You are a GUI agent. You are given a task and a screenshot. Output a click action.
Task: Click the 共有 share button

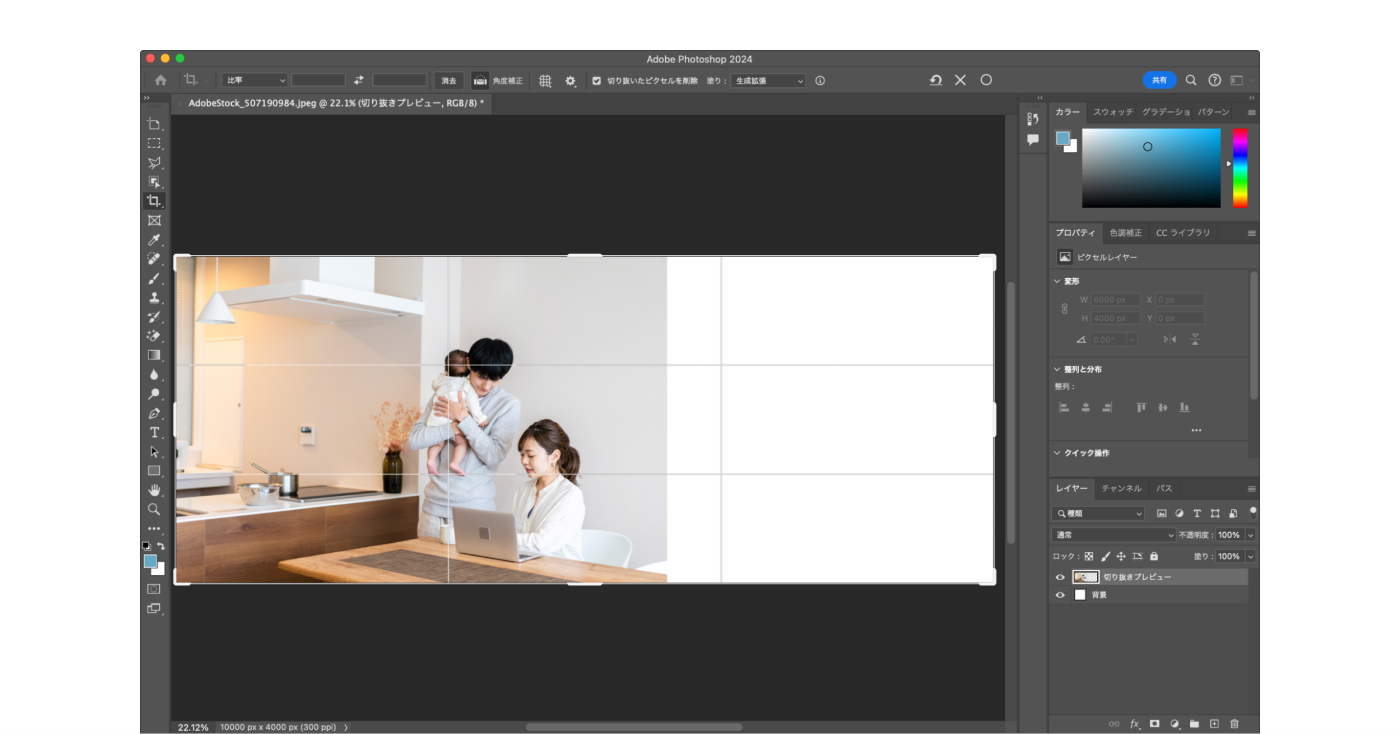1159,80
